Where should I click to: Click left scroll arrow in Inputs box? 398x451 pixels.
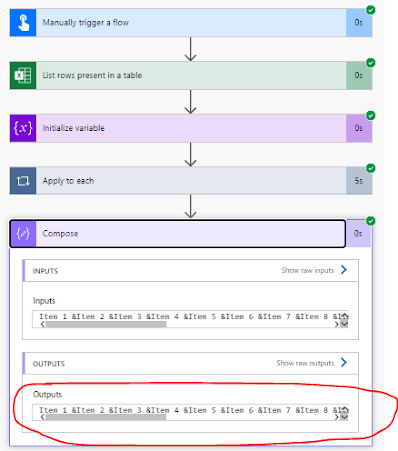pos(42,324)
